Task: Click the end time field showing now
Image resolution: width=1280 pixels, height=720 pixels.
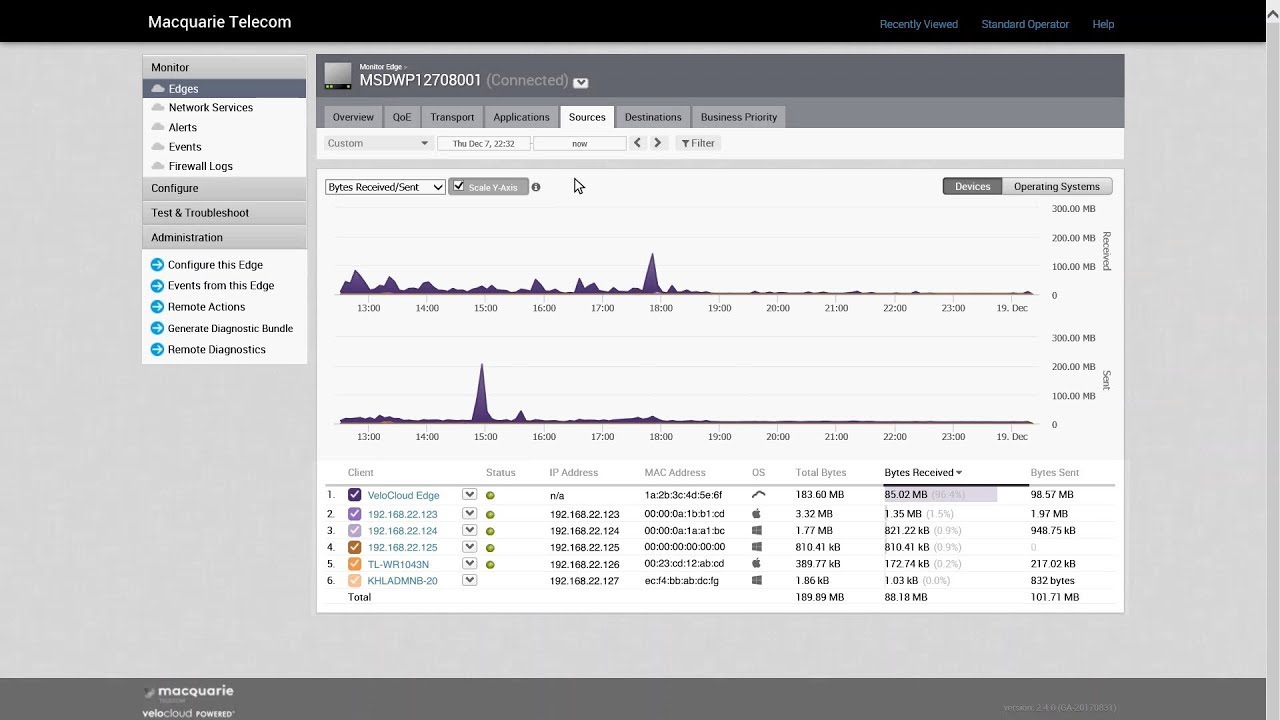Action: coord(580,143)
